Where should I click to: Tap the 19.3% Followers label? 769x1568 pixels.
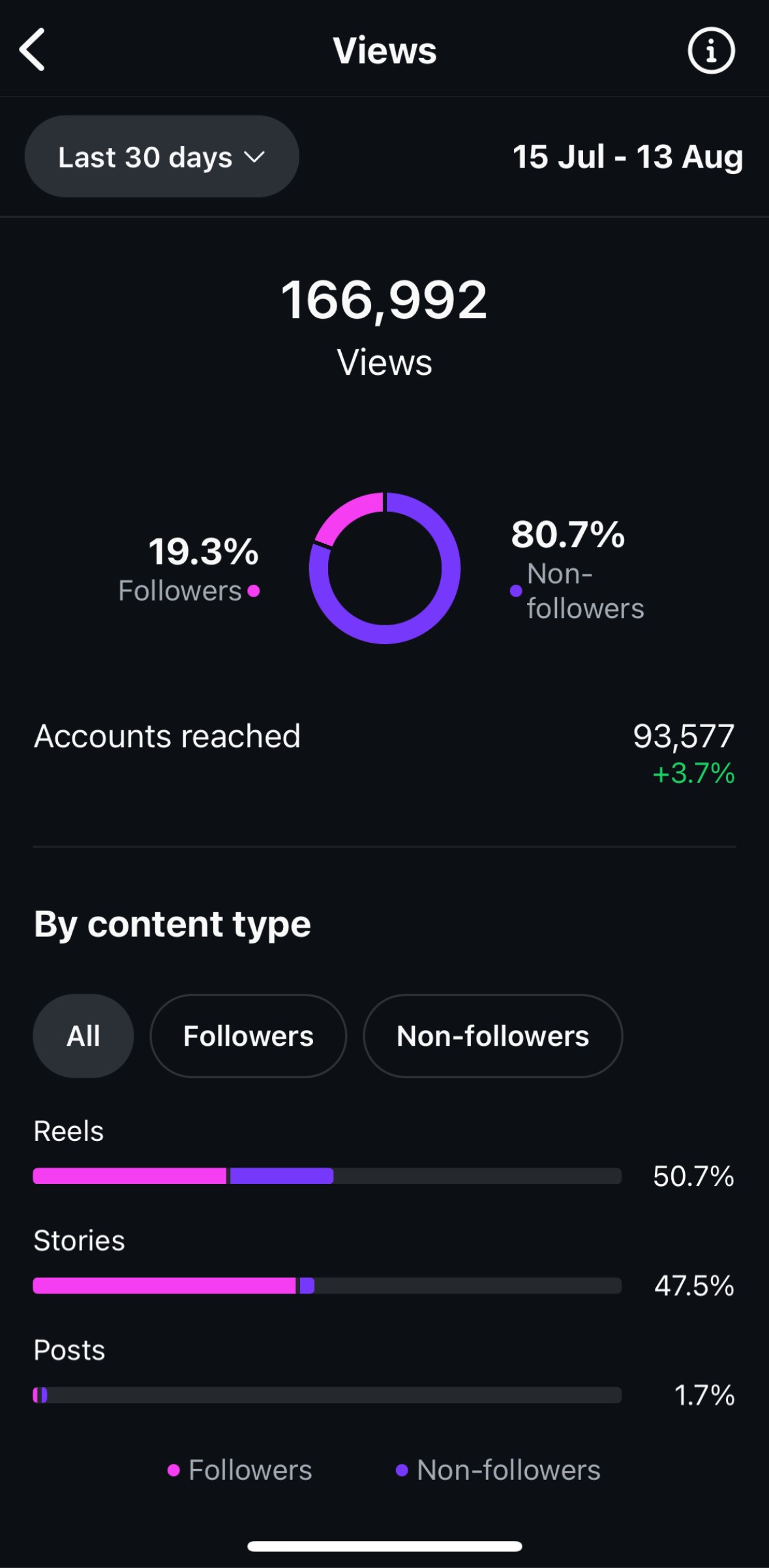coord(196,569)
